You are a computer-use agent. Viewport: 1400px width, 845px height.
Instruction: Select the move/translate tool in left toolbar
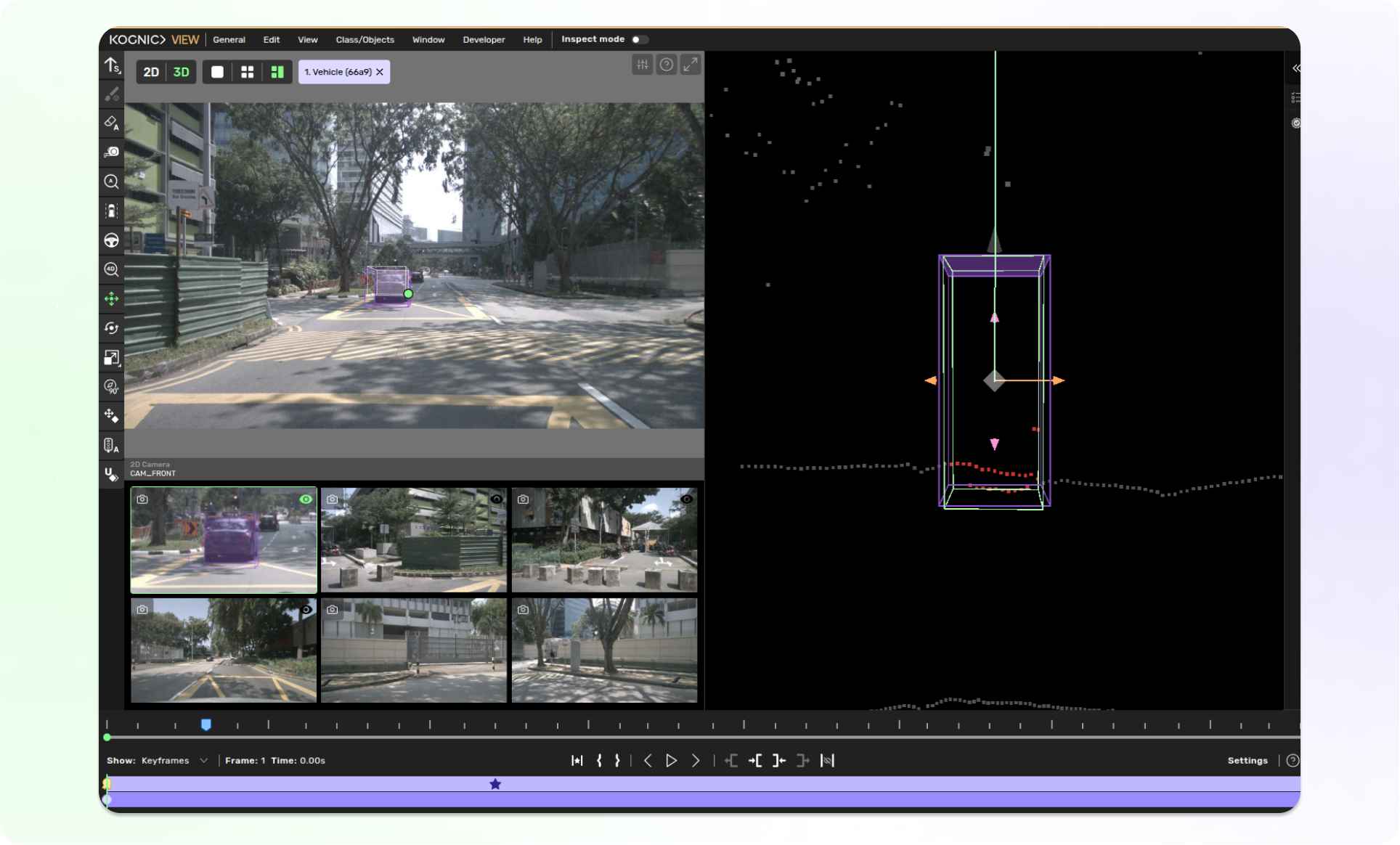point(111,299)
